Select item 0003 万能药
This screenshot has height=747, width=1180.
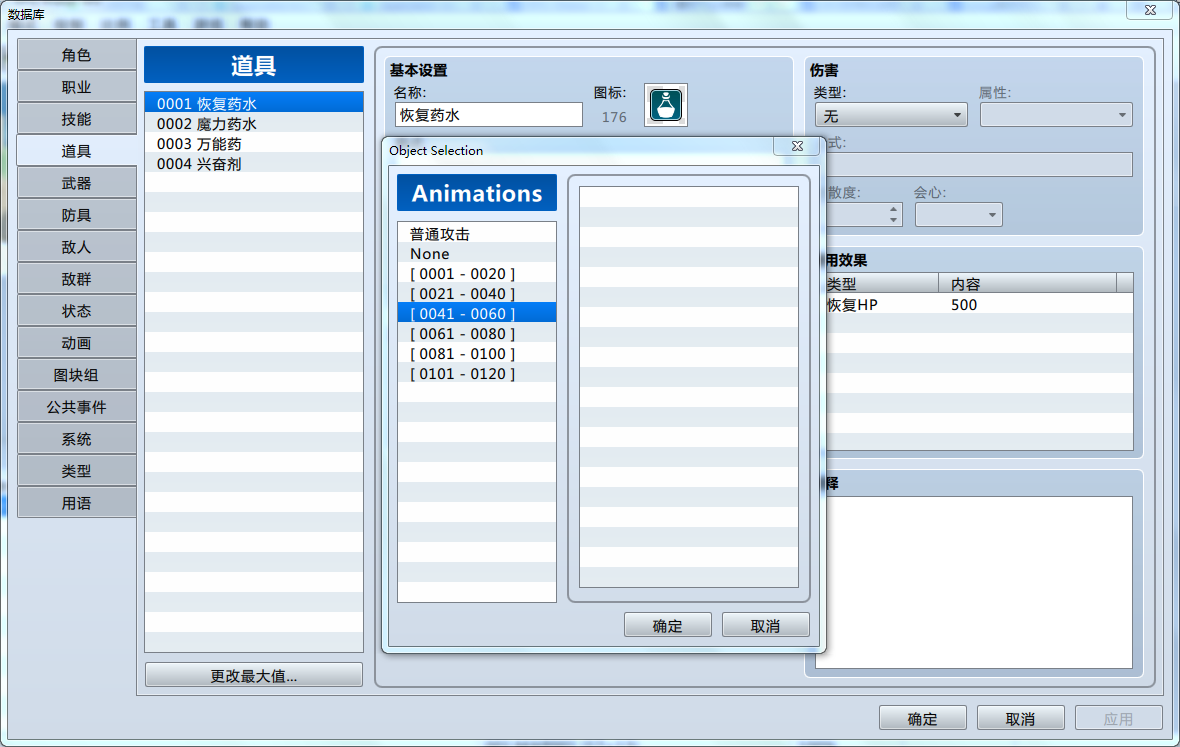[x=254, y=144]
